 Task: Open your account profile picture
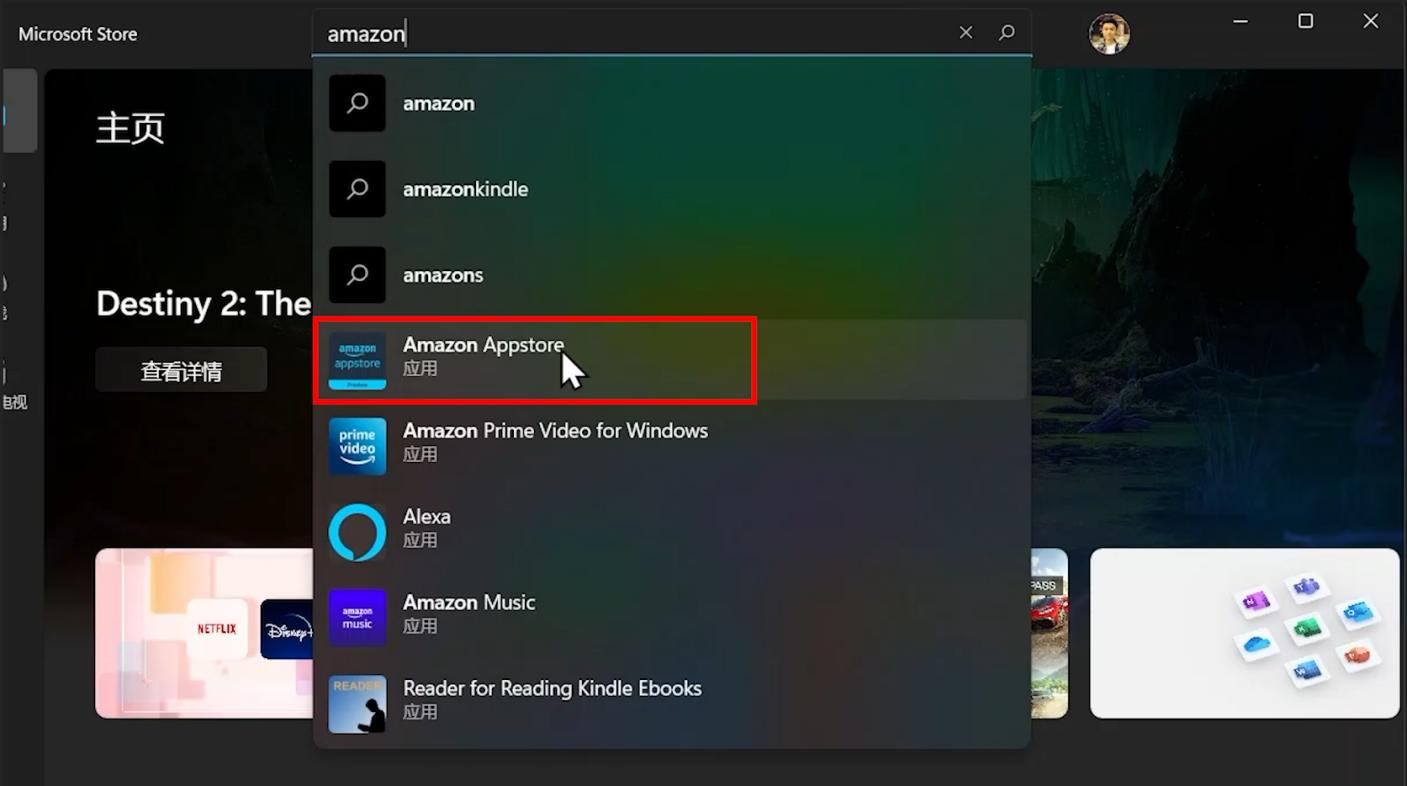click(x=1109, y=33)
